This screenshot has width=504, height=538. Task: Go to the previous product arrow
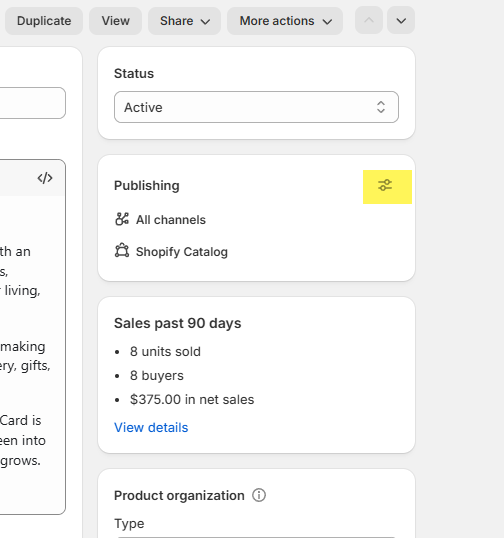tap(369, 21)
